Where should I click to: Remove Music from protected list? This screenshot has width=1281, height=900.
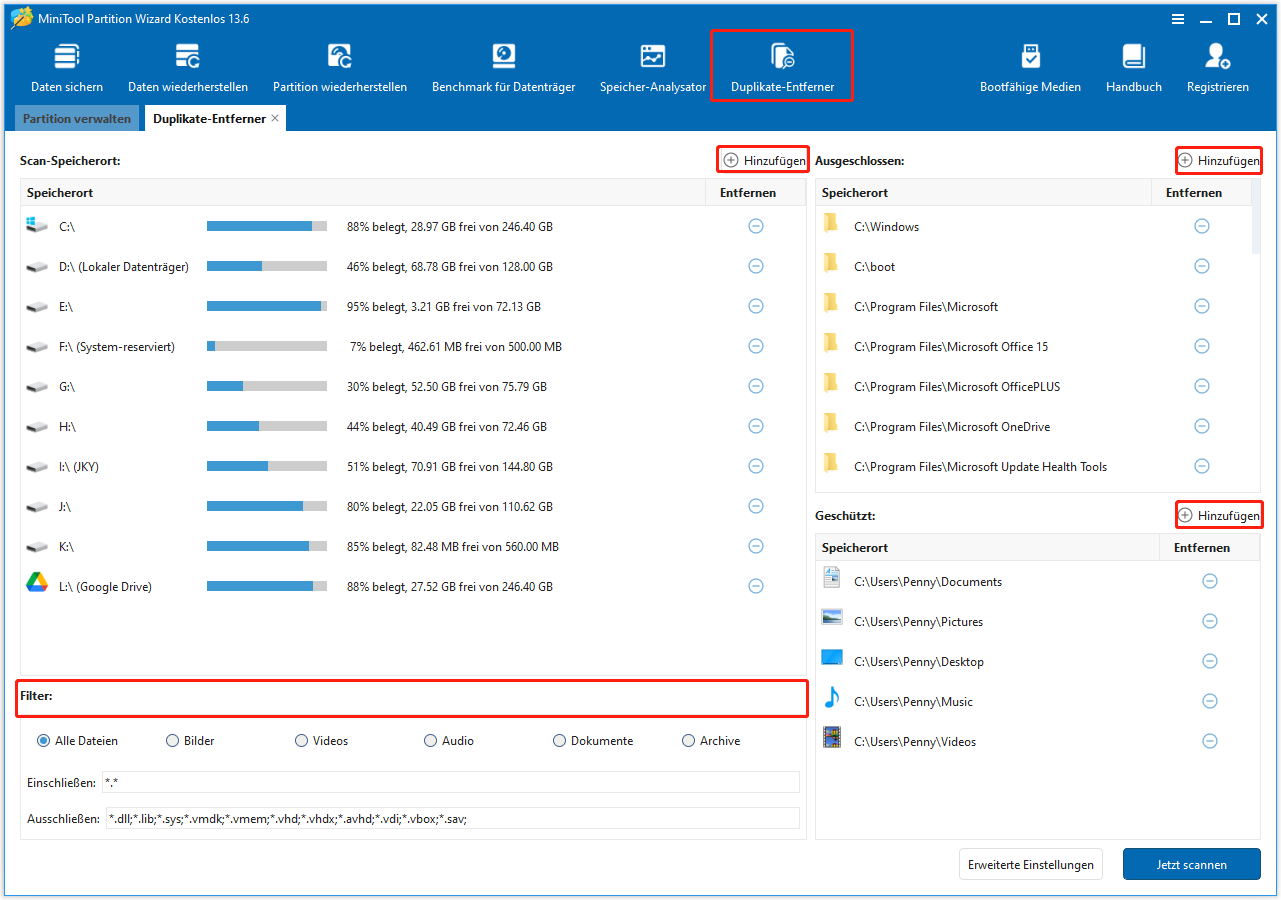point(1210,701)
